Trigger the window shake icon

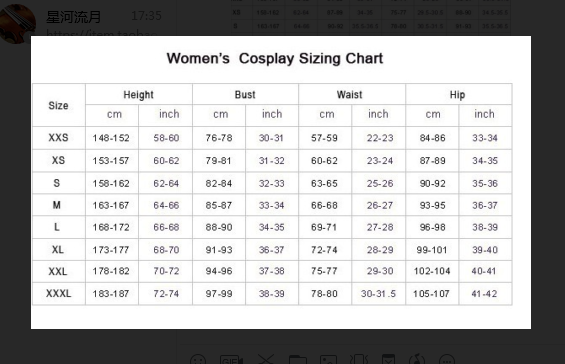(x=359, y=360)
